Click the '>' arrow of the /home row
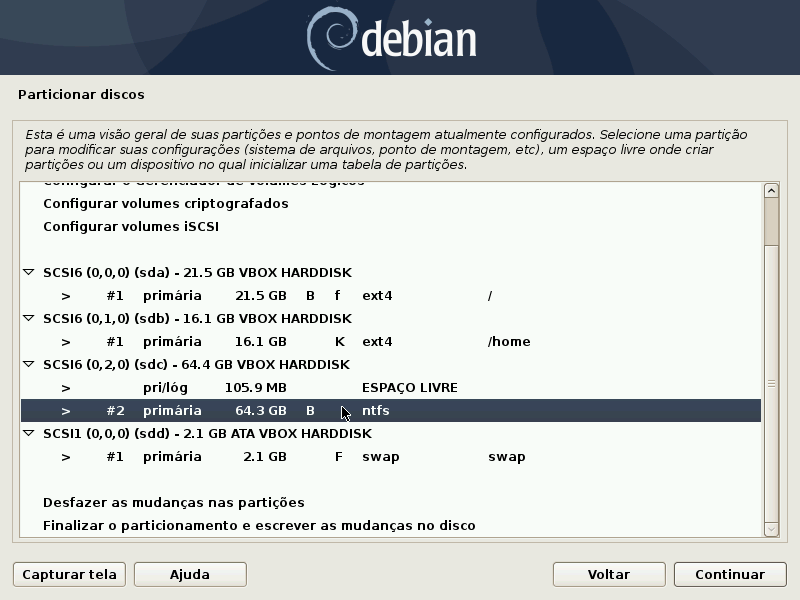This screenshot has width=800, height=600. [66, 342]
